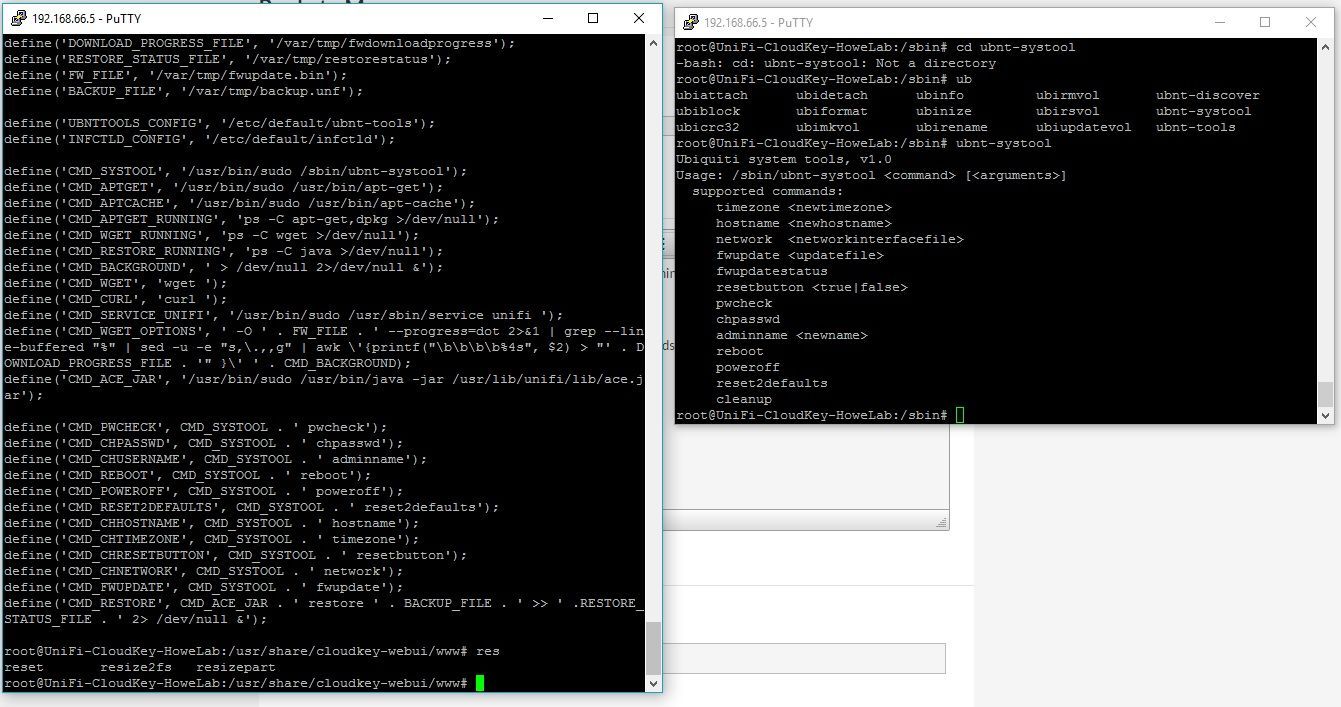1341x707 pixels.
Task: Minimize the left PuTTY window
Action: coord(547,18)
